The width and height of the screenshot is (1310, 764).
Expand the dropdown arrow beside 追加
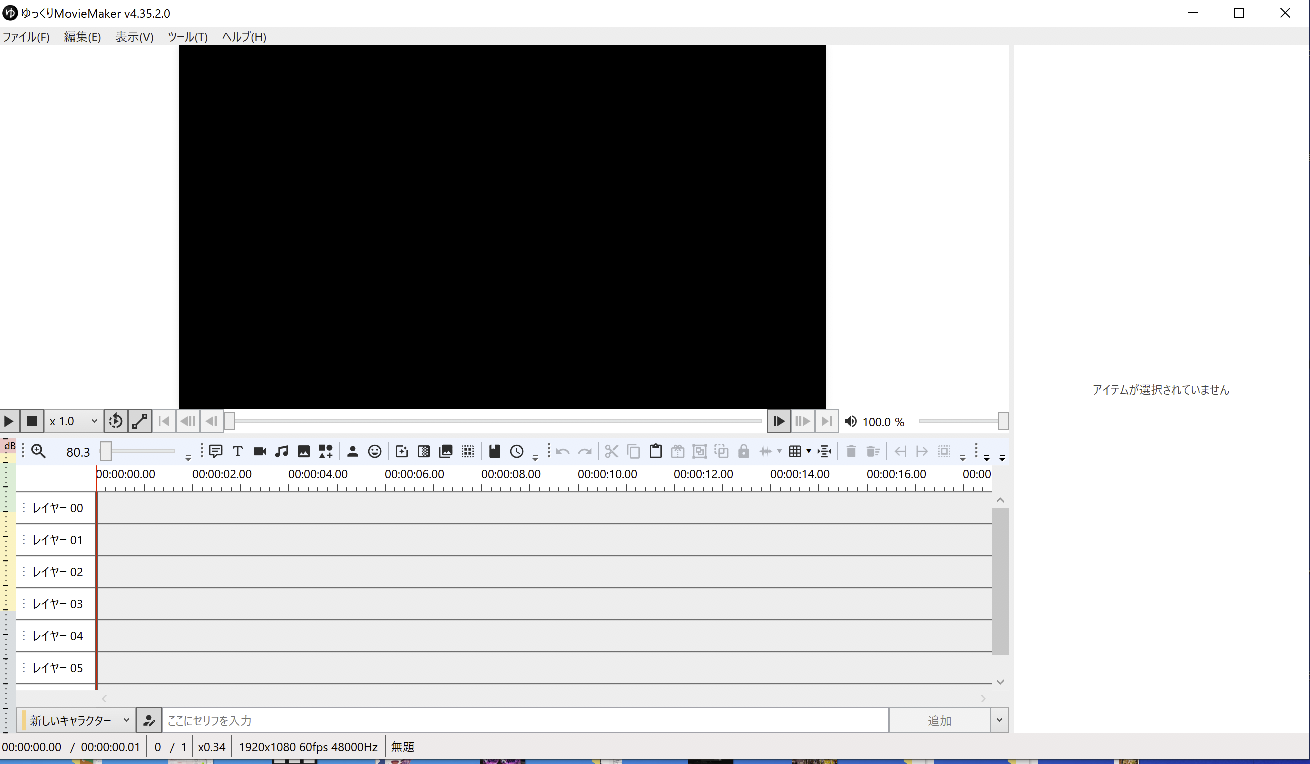[x=999, y=720]
